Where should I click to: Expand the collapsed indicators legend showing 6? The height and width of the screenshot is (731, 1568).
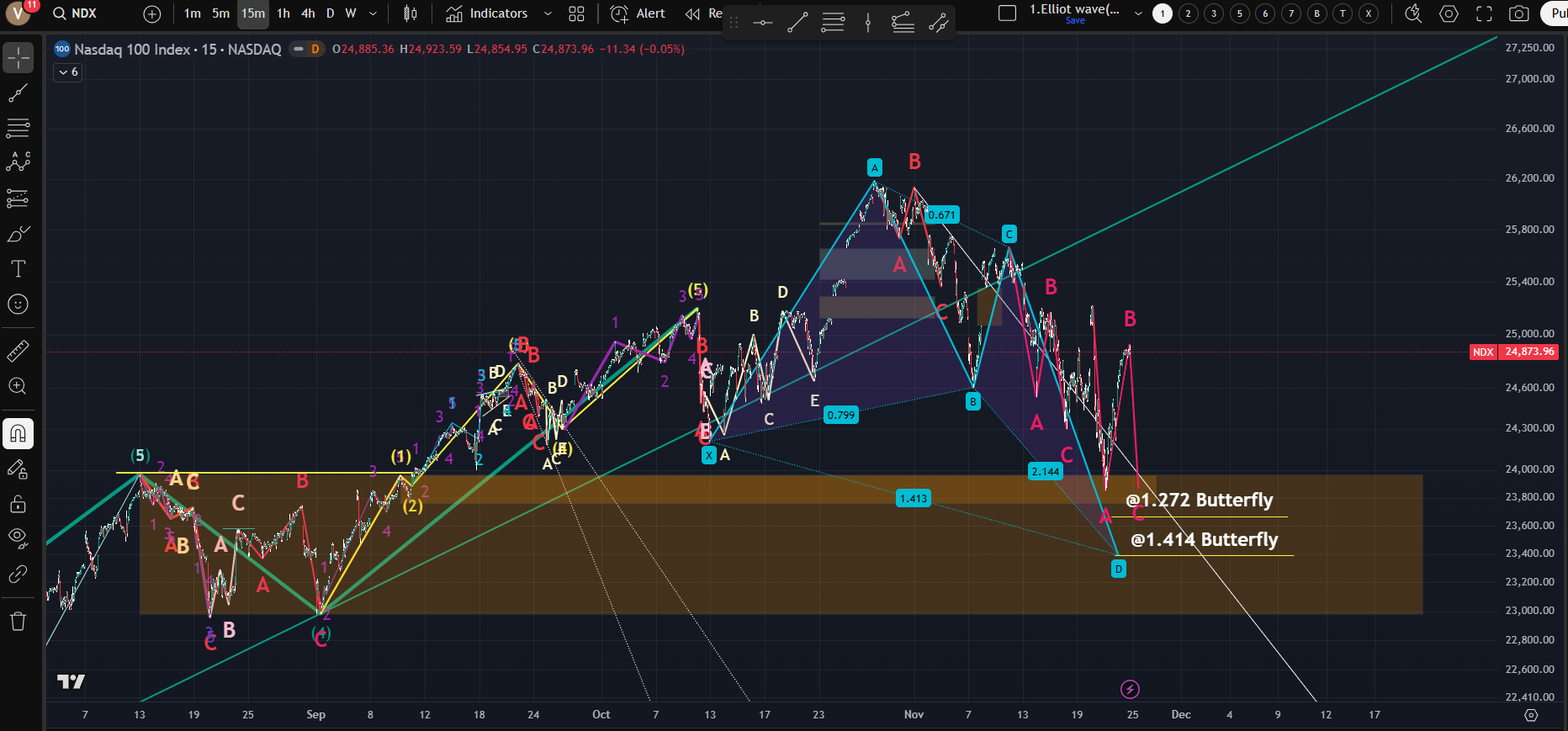[x=68, y=72]
